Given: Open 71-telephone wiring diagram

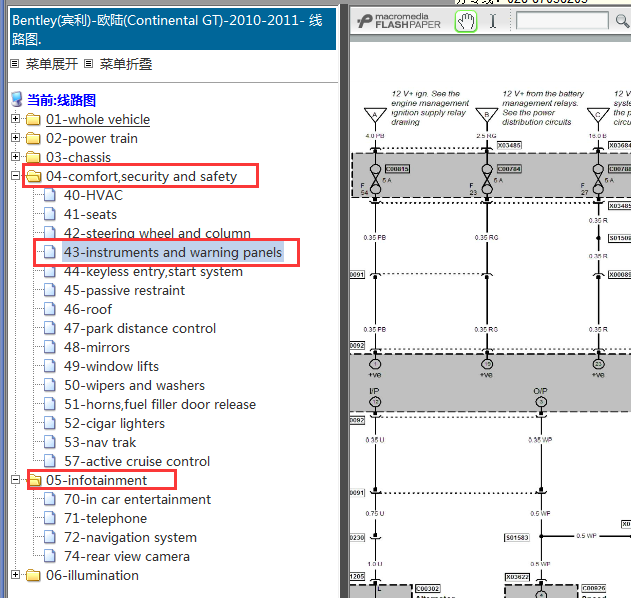Looking at the screenshot, I should coord(105,519).
